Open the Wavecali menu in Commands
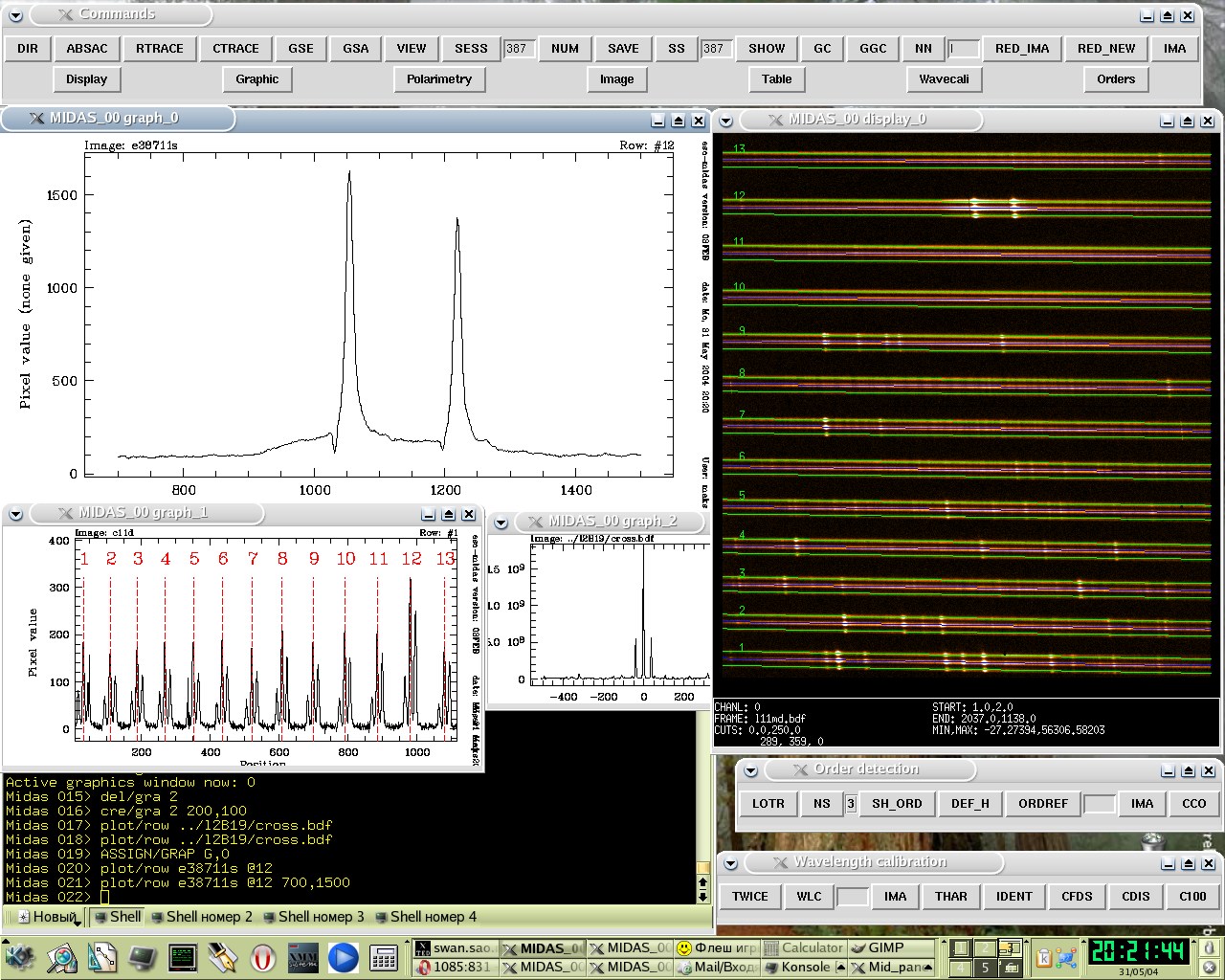 pos(944,79)
